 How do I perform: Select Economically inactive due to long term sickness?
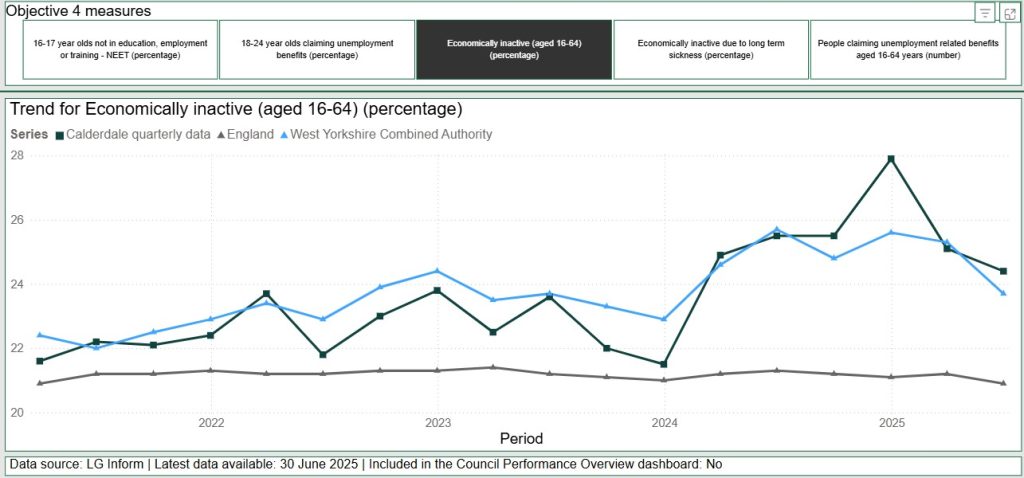click(711, 50)
